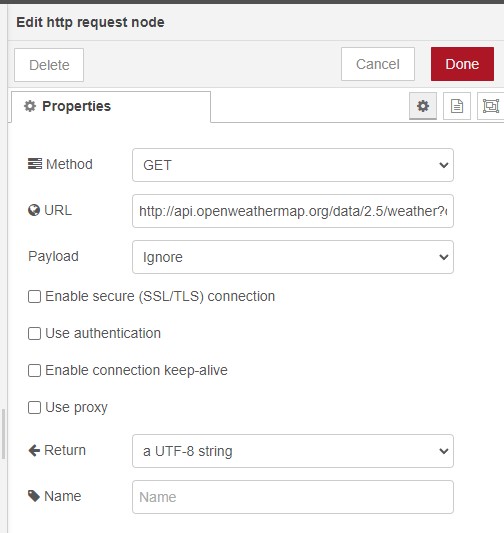Select the Properties tab
The width and height of the screenshot is (504, 533).
pyautogui.click(x=111, y=107)
